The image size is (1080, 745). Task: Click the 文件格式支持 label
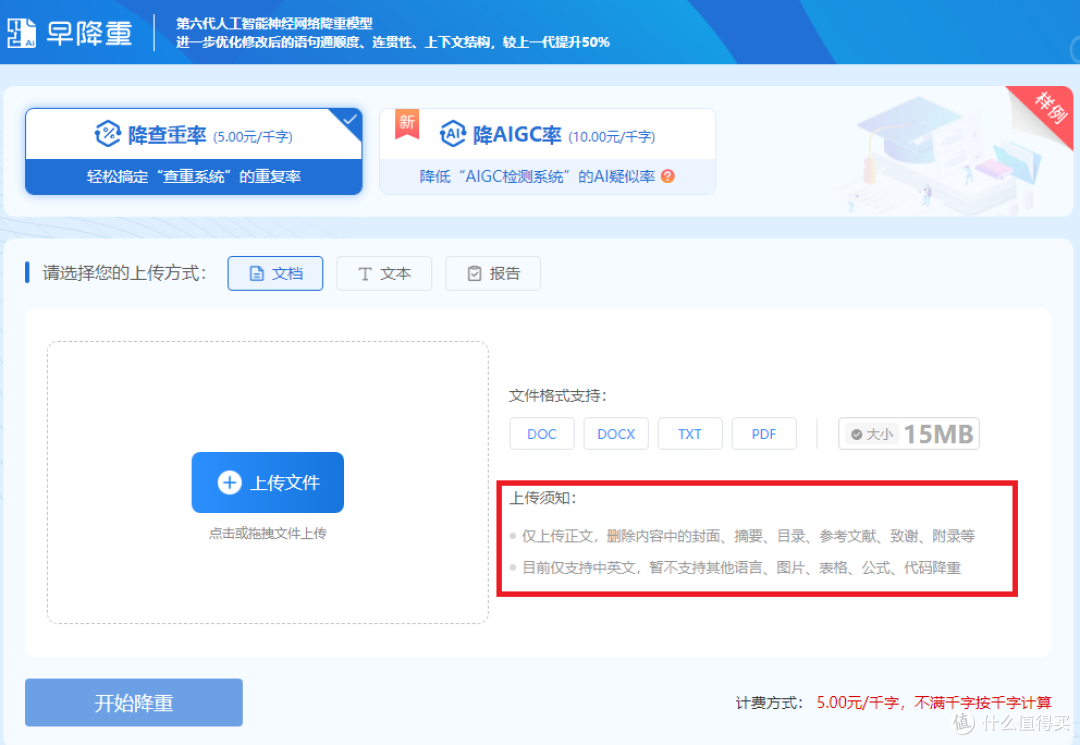[x=558, y=396]
